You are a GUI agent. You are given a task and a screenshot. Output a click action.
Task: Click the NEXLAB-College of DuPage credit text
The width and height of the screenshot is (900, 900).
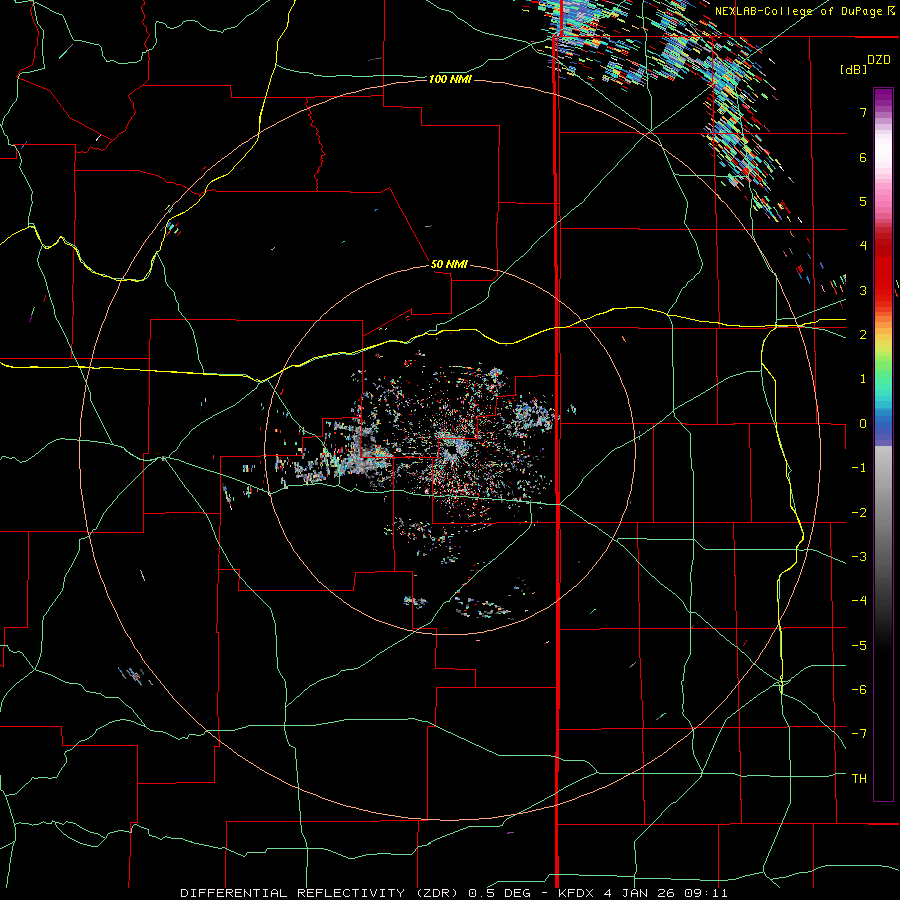coord(805,11)
